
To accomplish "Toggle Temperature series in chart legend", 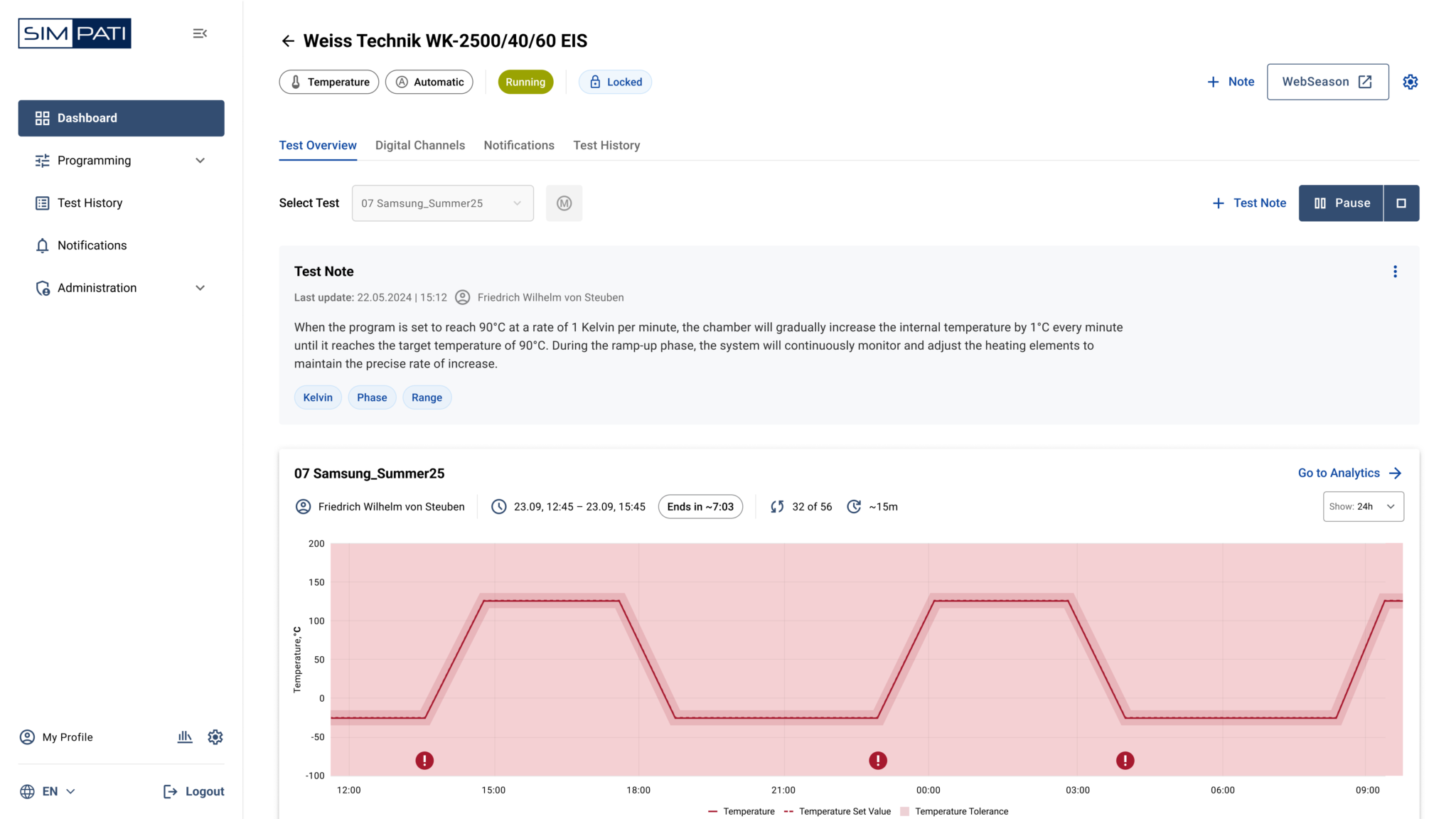I will coord(742,812).
